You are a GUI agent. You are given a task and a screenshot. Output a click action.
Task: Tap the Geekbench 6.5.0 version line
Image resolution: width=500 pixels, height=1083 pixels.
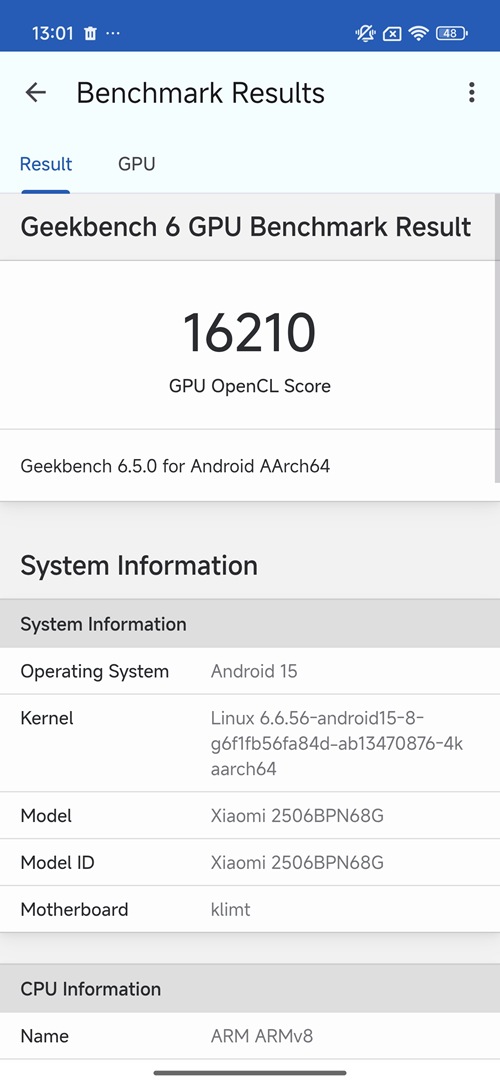pyautogui.click(x=175, y=466)
